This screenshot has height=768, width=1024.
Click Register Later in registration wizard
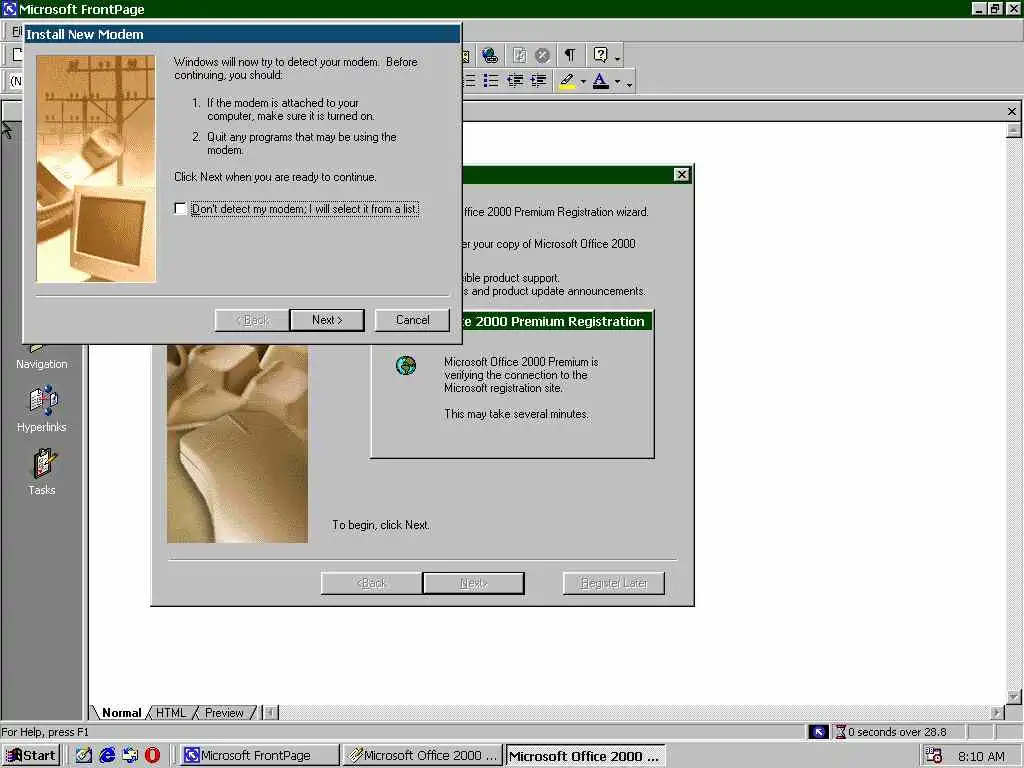tap(614, 583)
